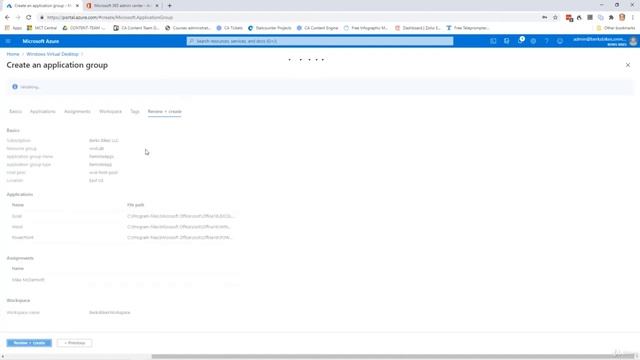Screen dimensions: 640x360
Task: Open Cloud Shell from the Azure header
Action: pyautogui.click(x=493, y=41)
